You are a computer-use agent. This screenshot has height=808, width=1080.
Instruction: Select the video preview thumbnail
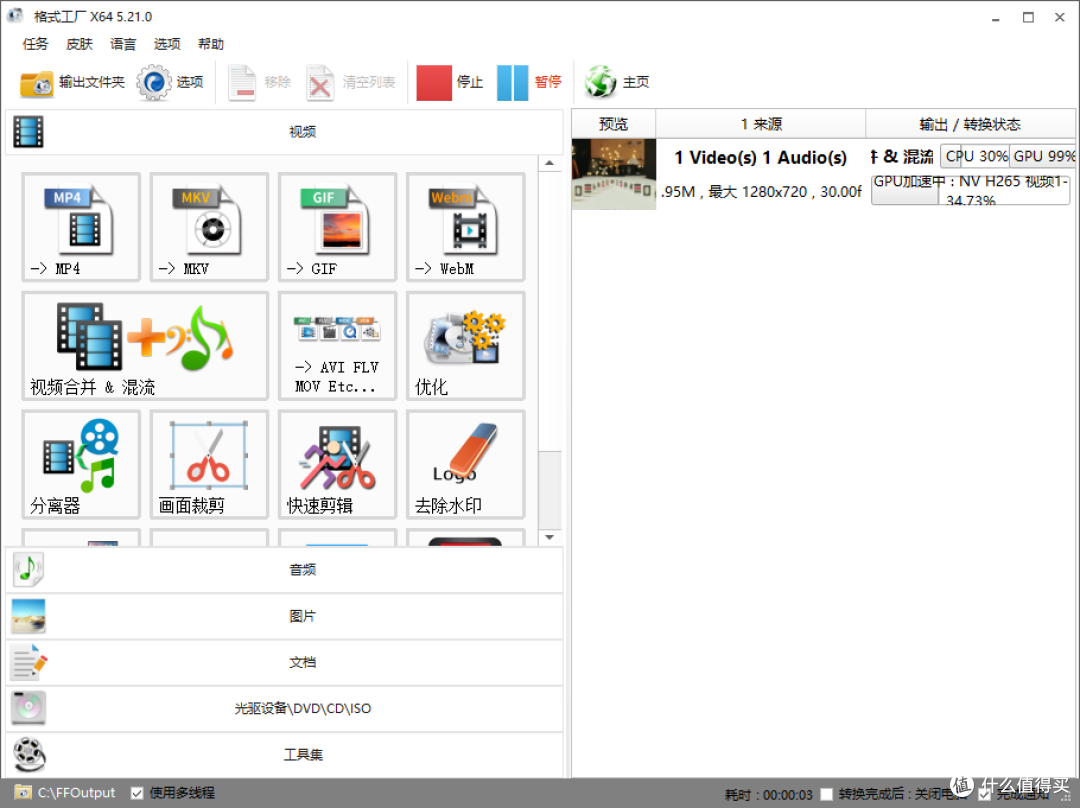(614, 174)
